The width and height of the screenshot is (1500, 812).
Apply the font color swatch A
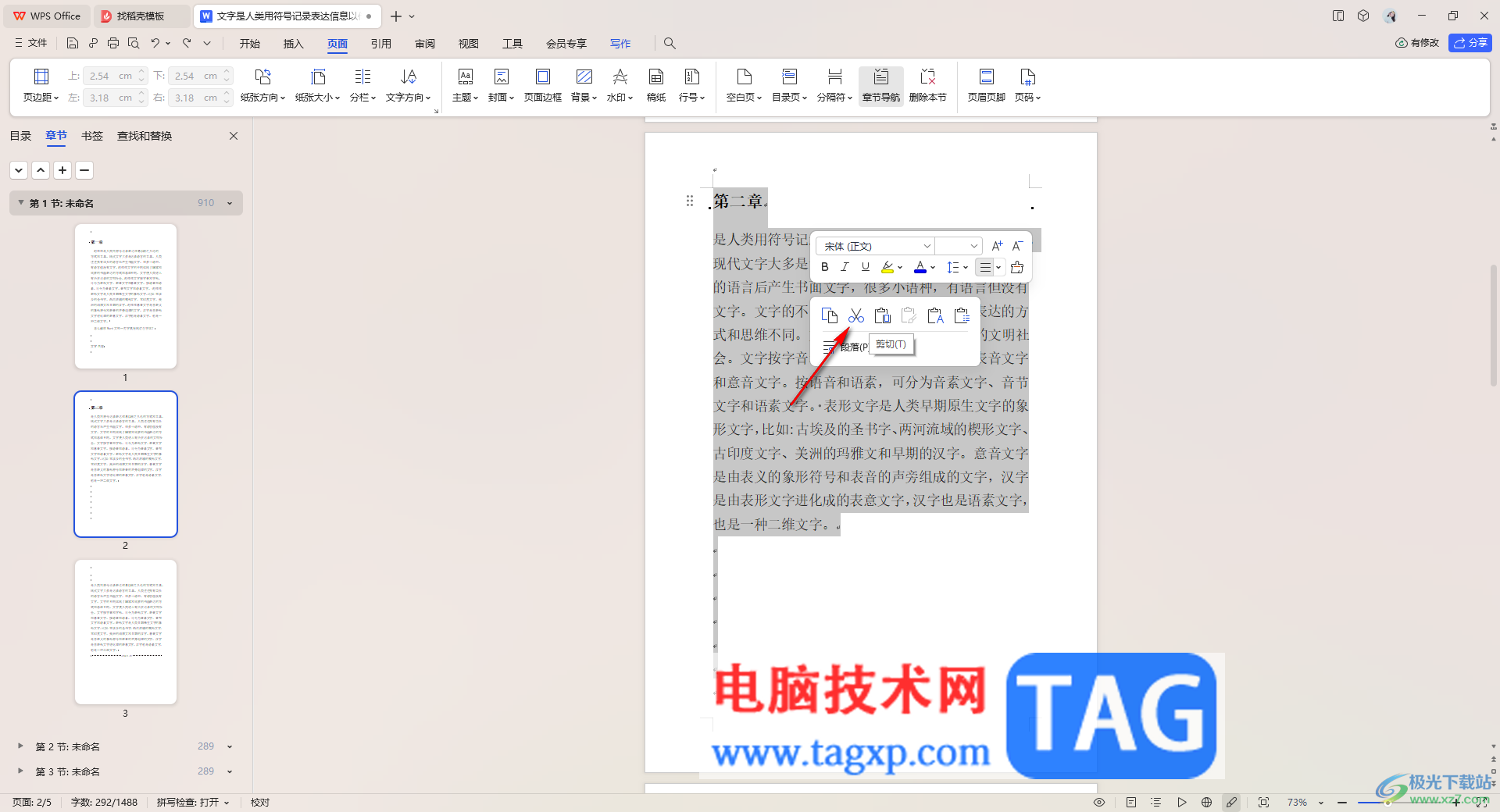(x=920, y=267)
